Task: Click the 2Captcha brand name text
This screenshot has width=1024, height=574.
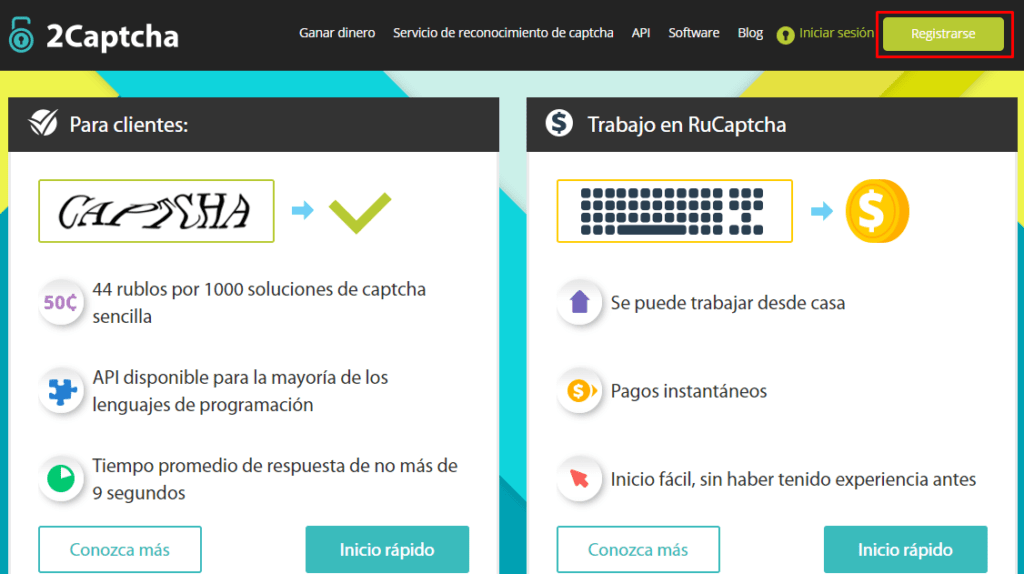Action: (x=112, y=36)
